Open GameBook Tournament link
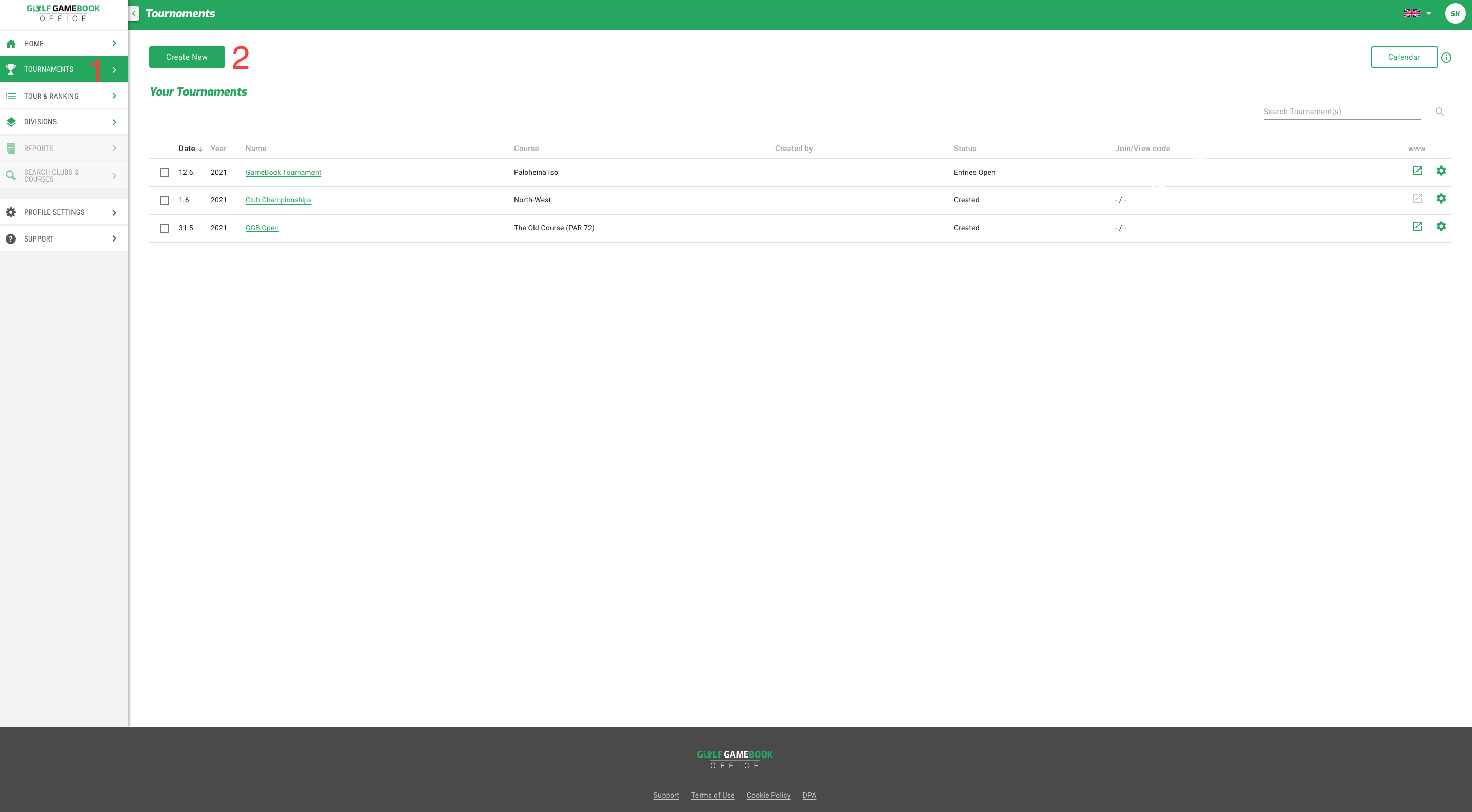 click(283, 172)
